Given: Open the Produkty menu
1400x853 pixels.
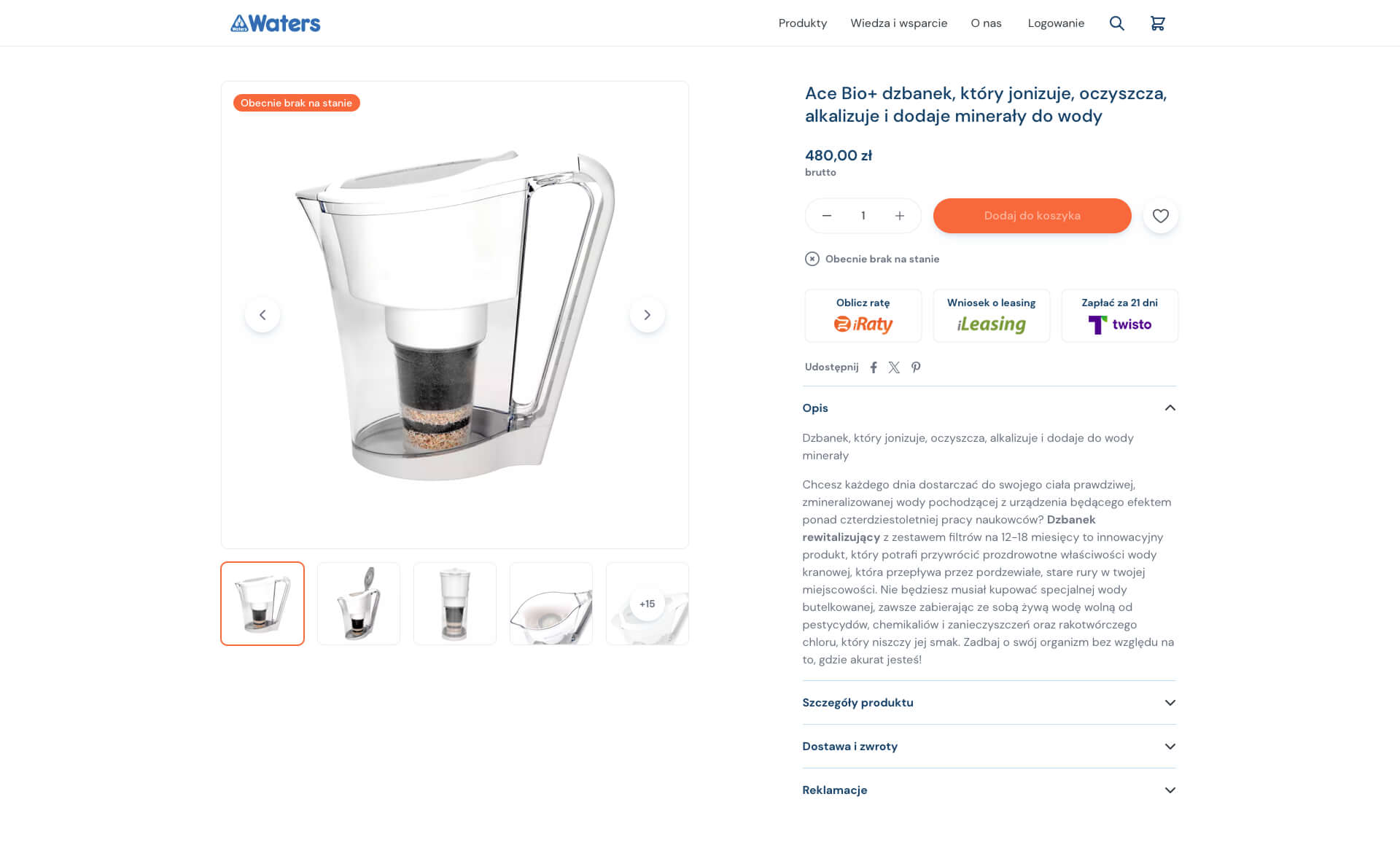Looking at the screenshot, I should coord(802,23).
